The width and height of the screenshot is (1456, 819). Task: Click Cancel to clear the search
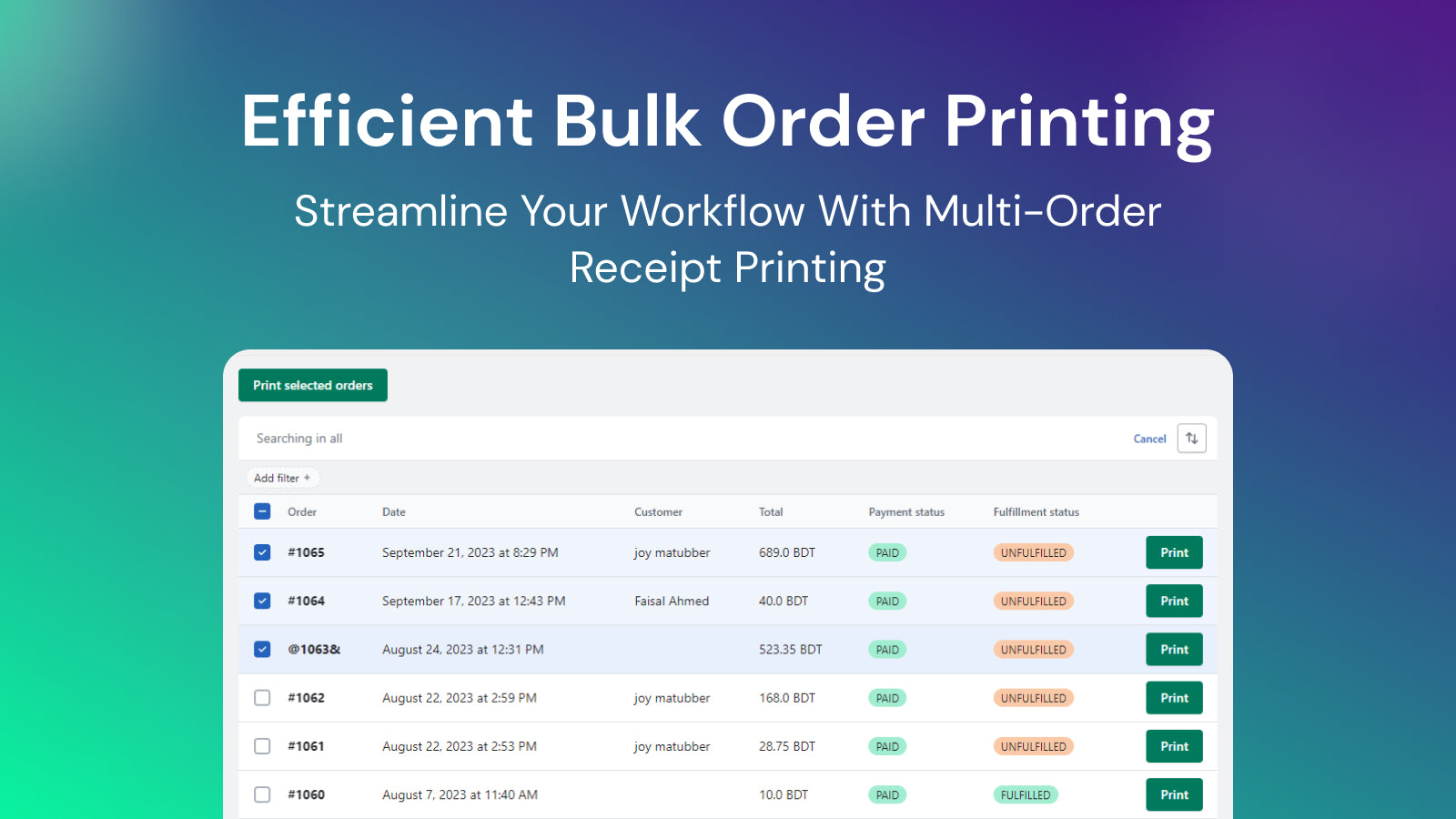click(x=1149, y=438)
